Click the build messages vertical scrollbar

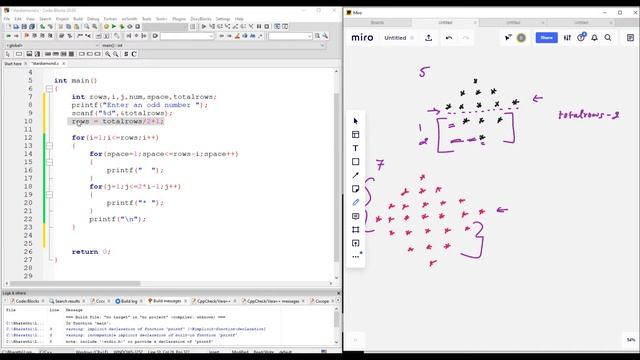(x=336, y=326)
